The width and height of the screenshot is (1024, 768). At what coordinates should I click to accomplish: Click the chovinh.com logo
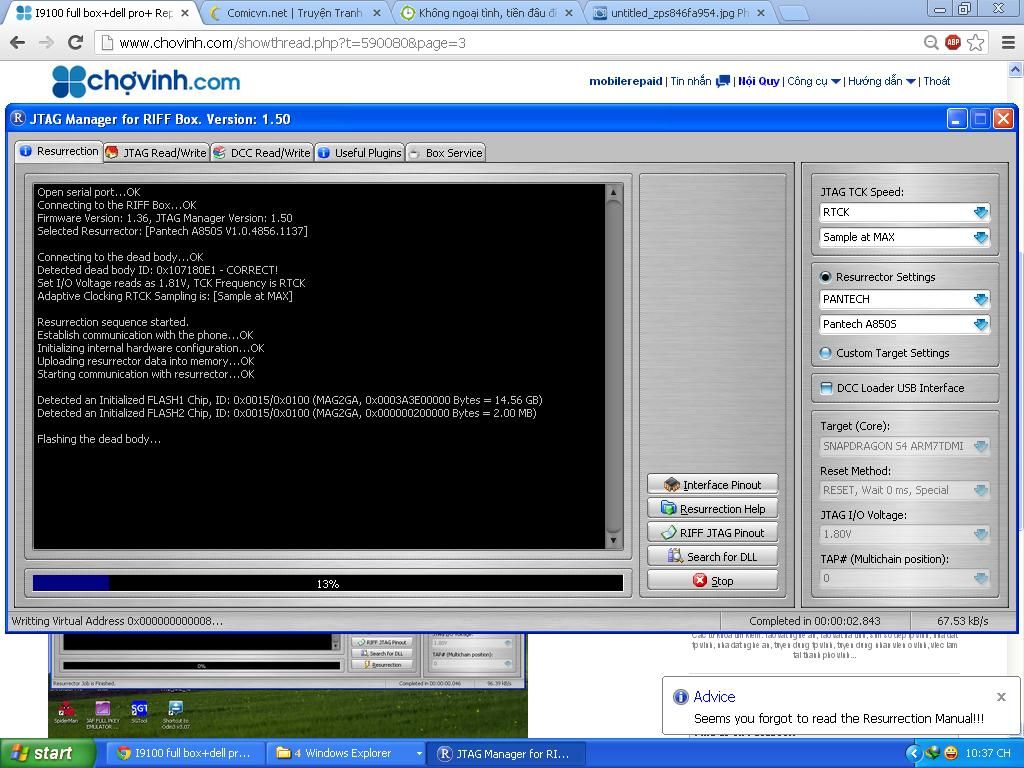click(146, 82)
